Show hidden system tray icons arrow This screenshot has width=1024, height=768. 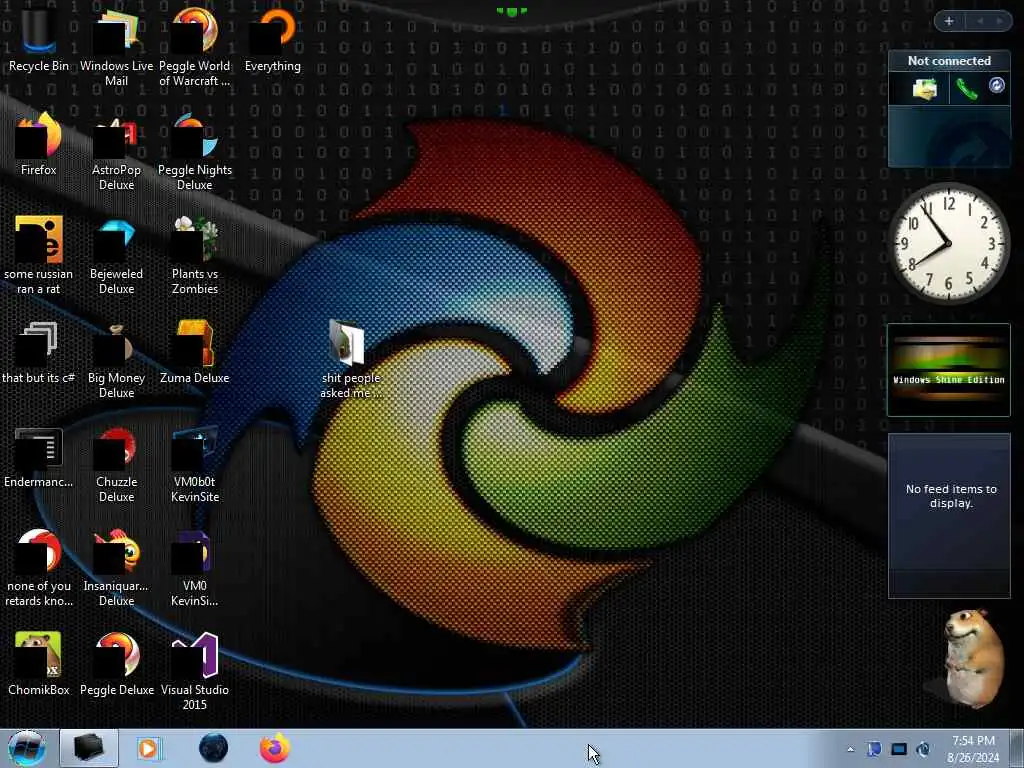pyautogui.click(x=850, y=749)
